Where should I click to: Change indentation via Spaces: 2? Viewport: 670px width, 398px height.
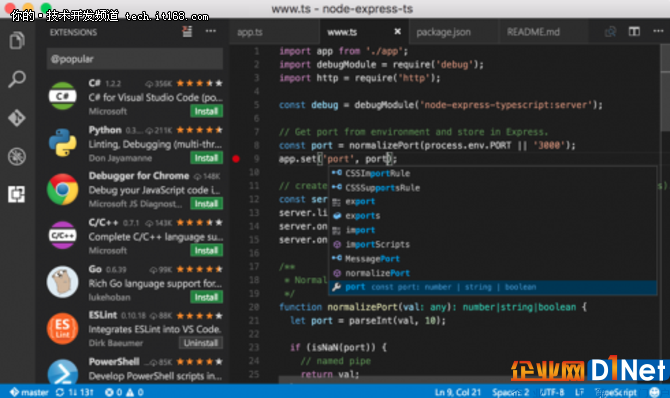(511, 392)
